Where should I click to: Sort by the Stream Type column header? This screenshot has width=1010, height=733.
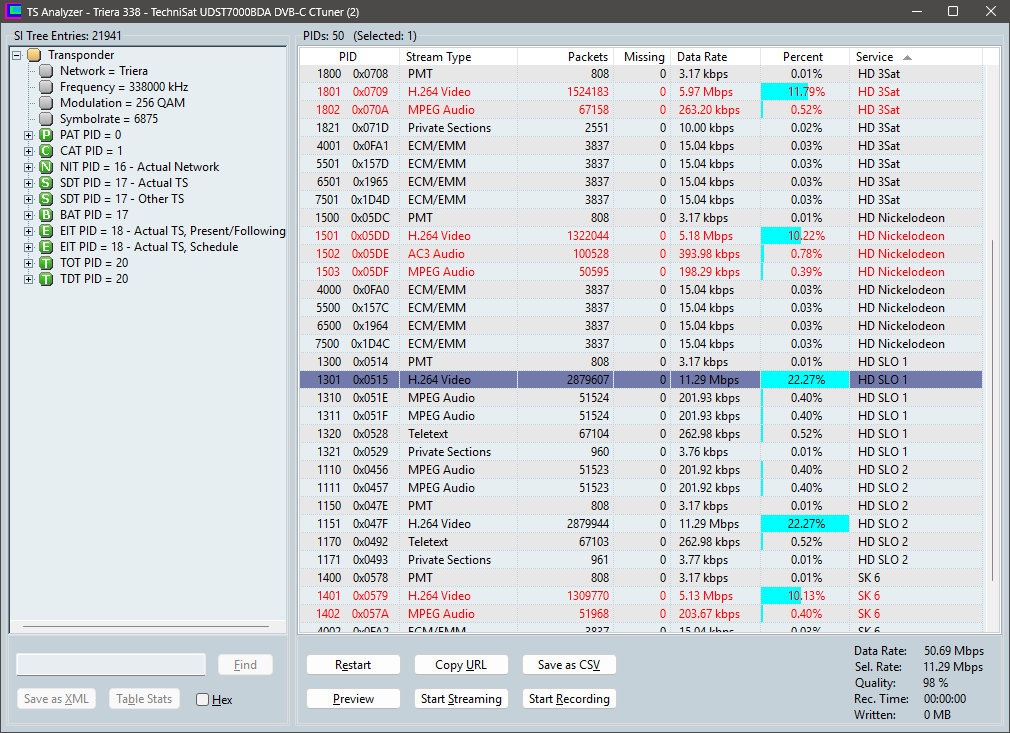pos(458,57)
